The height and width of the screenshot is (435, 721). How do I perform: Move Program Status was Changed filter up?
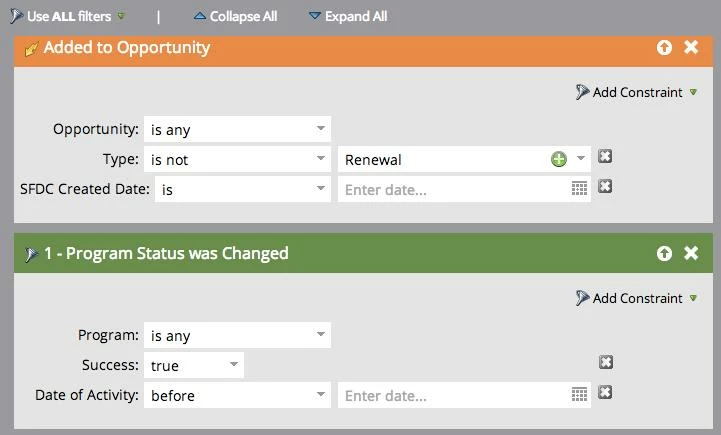[x=665, y=254]
